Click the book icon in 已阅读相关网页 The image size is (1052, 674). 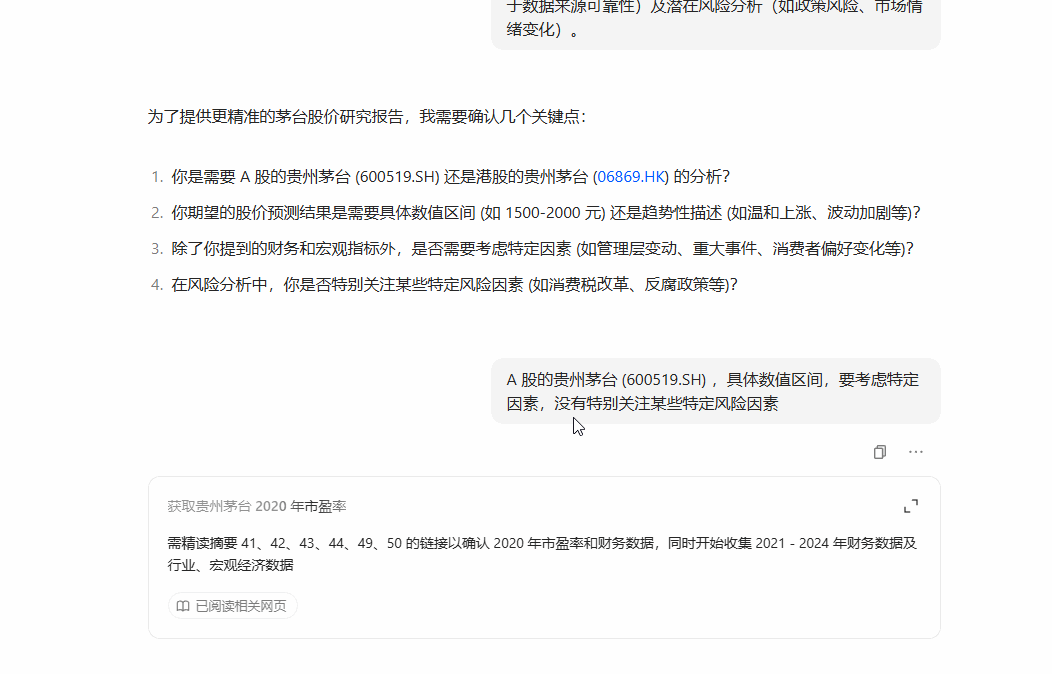(182, 606)
